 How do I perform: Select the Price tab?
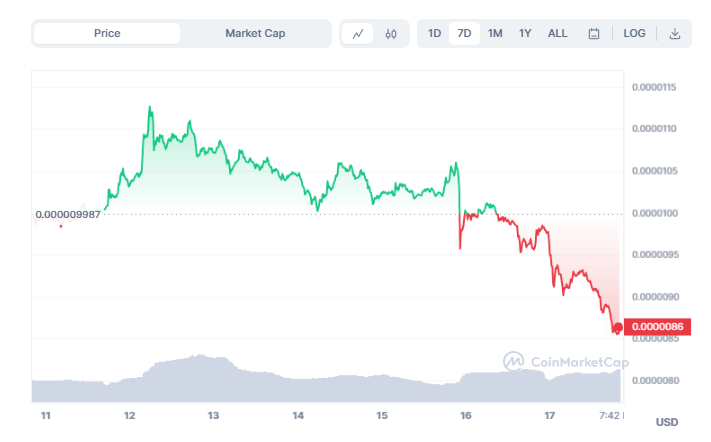(x=107, y=33)
